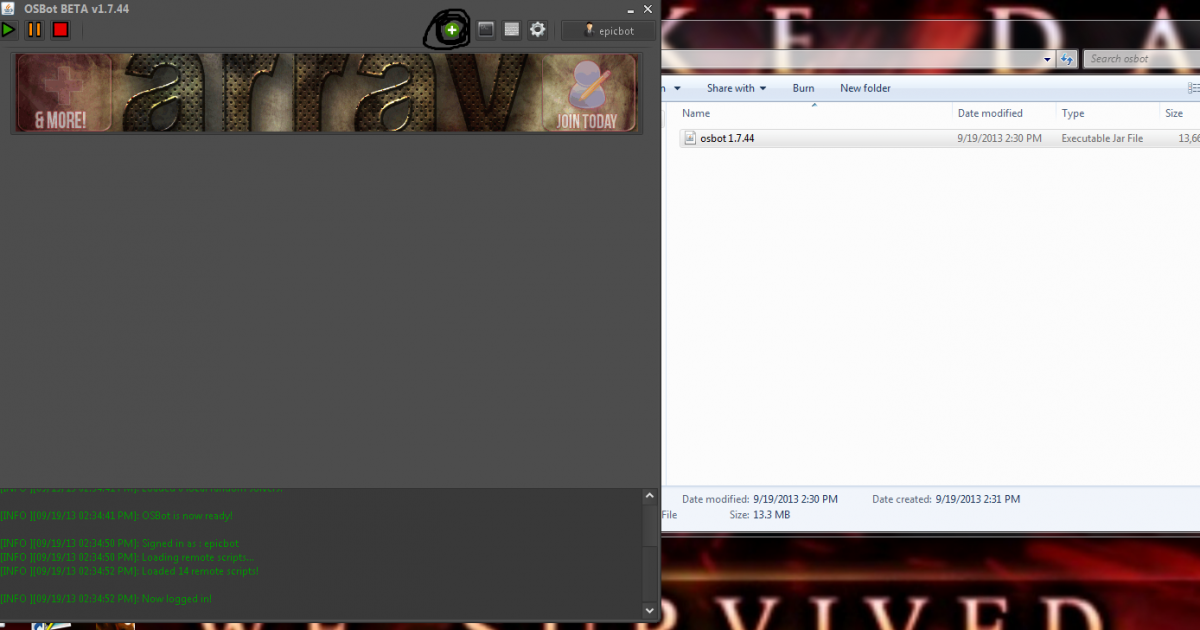The image size is (1200, 630).
Task: Open the dark console view icon
Action: click(x=486, y=30)
